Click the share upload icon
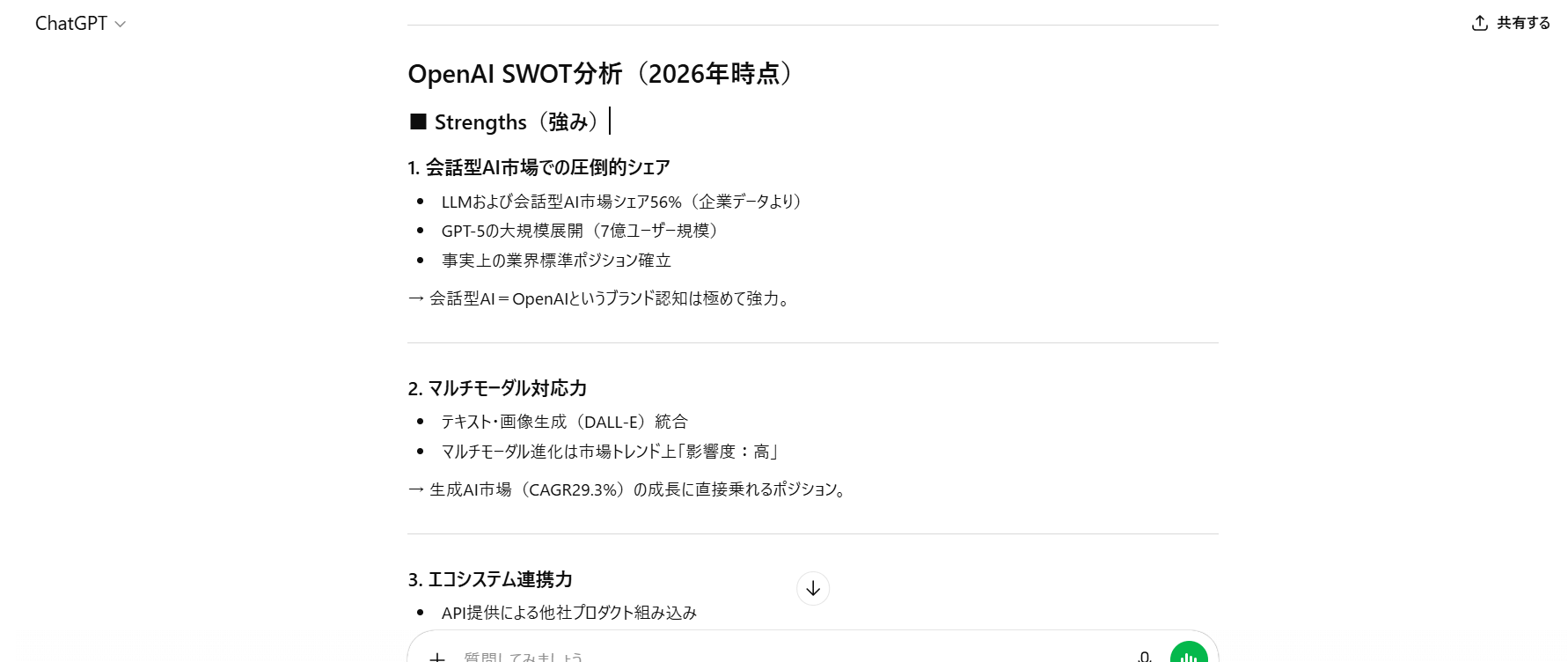This screenshot has width=1568, height=662. (1479, 23)
